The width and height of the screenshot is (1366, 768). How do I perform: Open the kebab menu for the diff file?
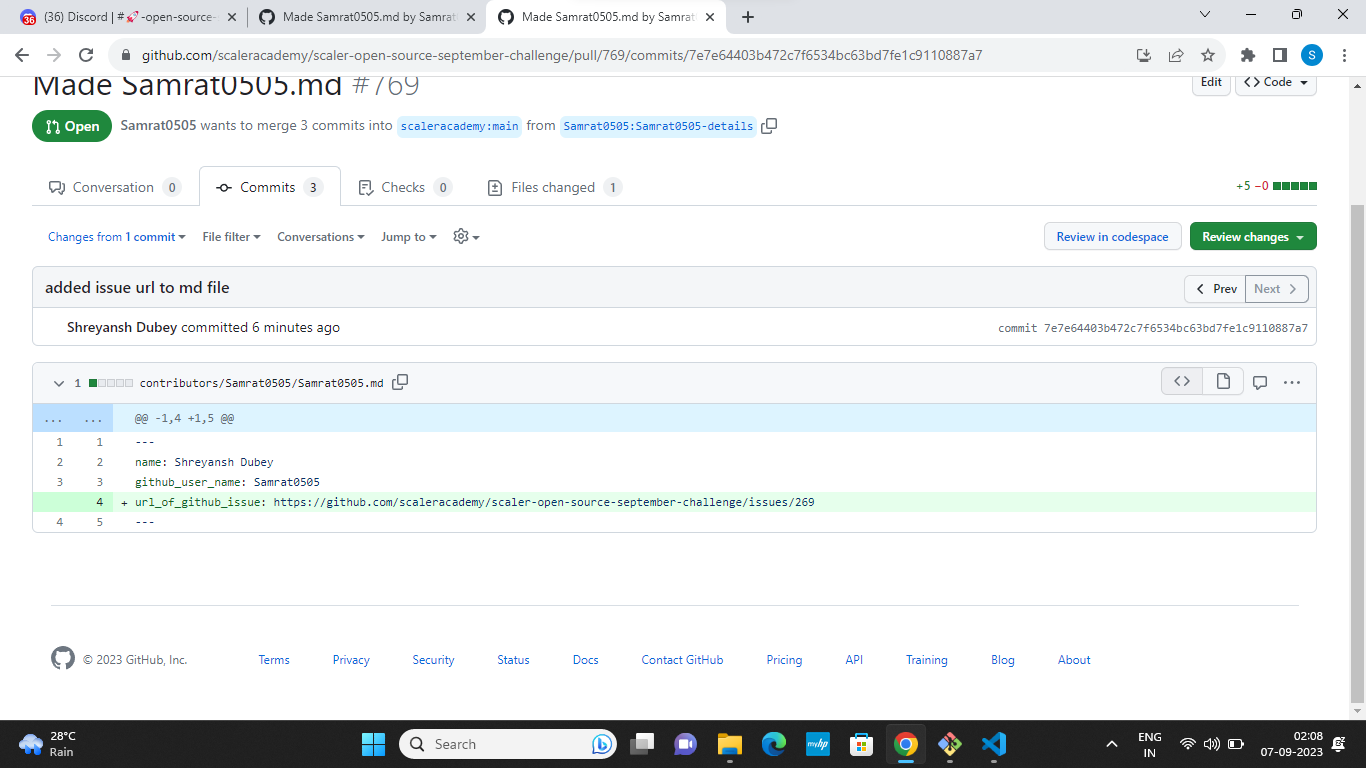click(1292, 381)
